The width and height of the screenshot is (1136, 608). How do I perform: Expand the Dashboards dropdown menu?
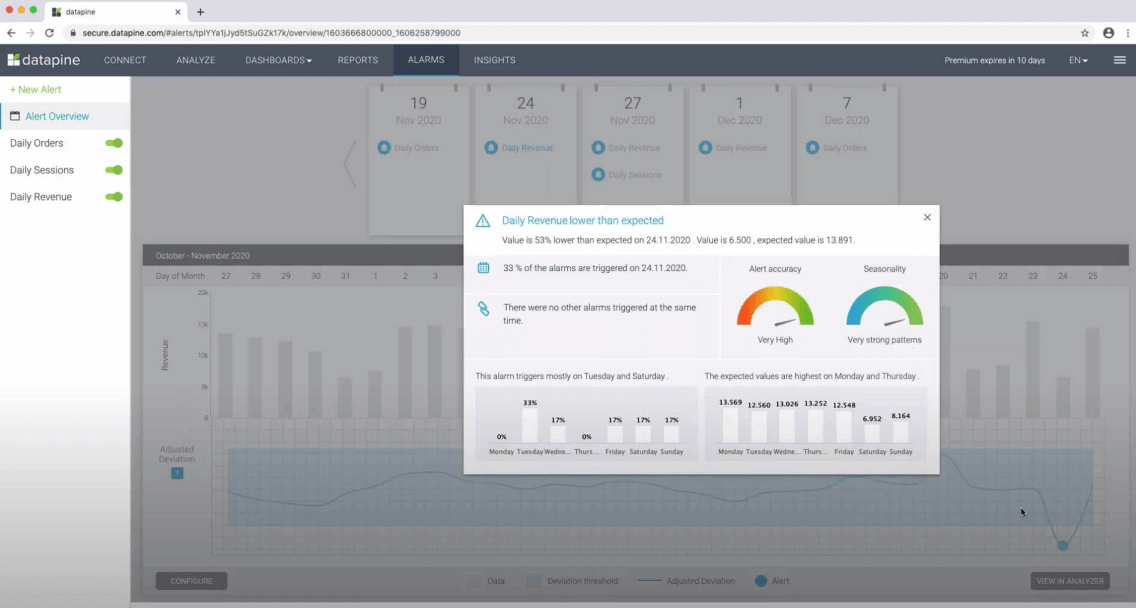[x=278, y=60]
